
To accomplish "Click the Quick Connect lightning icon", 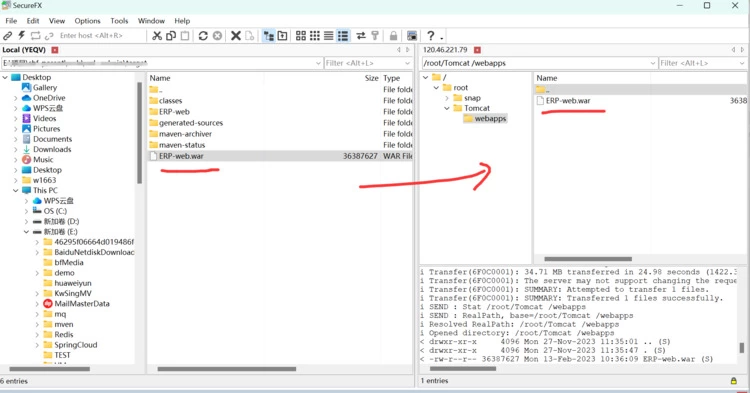I will click(x=22, y=35).
